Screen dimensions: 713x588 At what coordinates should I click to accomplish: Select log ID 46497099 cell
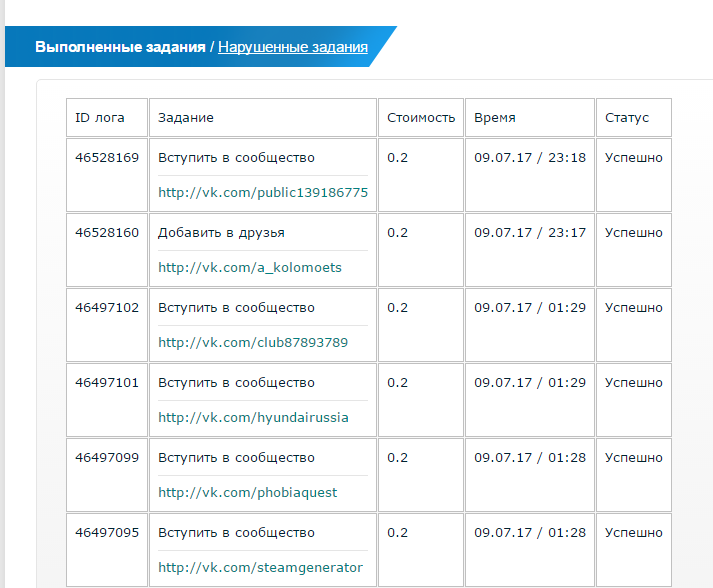107,475
